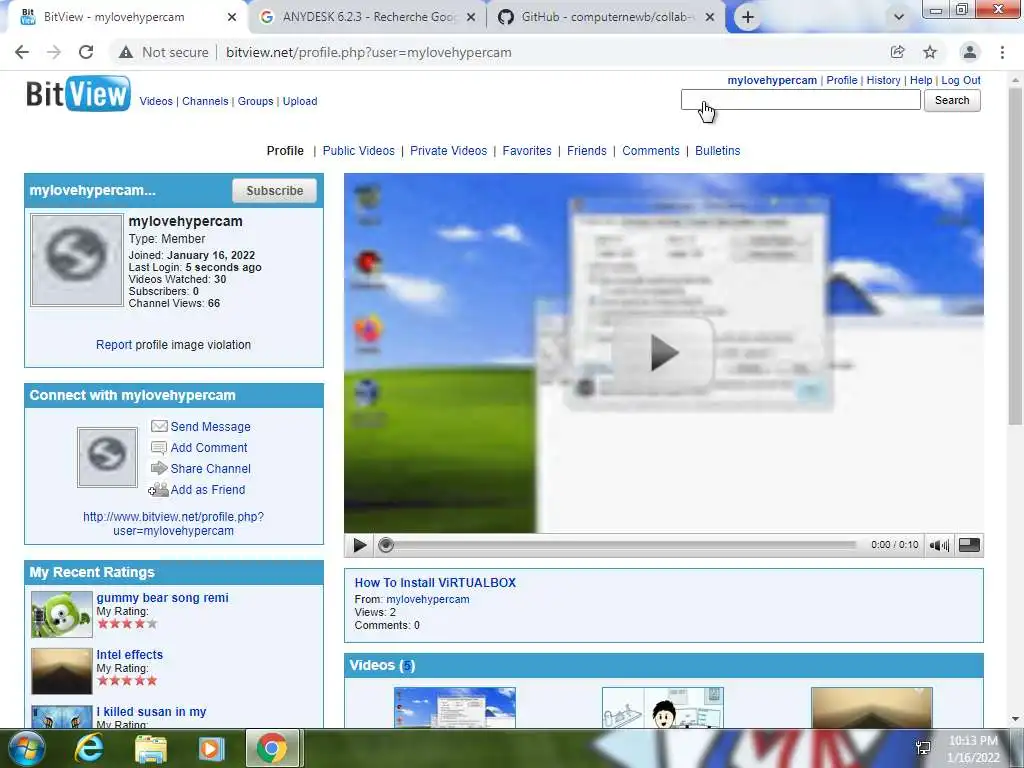This screenshot has width=1024, height=768.
Task: Bookmark page with star icon
Action: pos(930,52)
